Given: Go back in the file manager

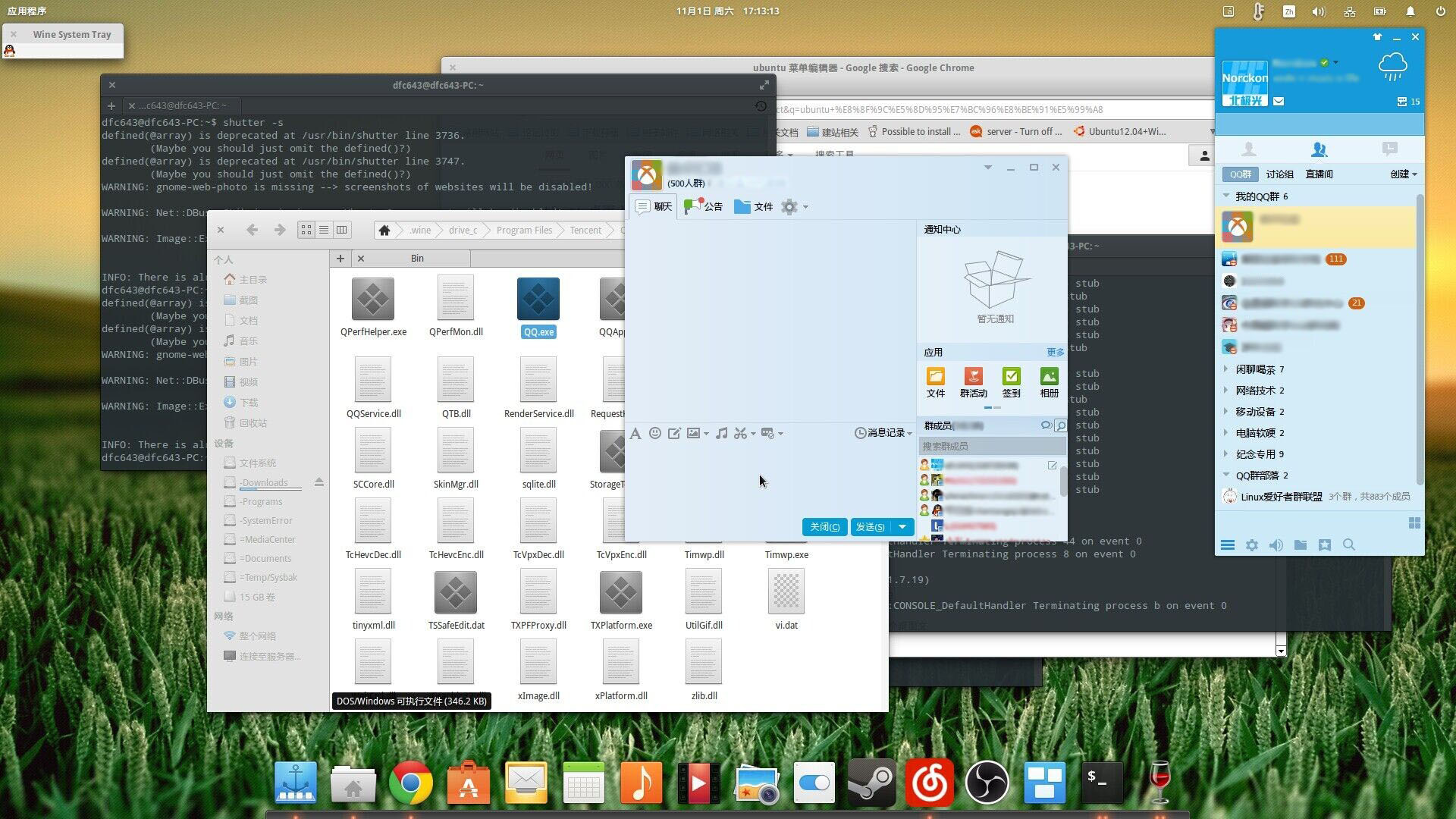Looking at the screenshot, I should coord(253,230).
